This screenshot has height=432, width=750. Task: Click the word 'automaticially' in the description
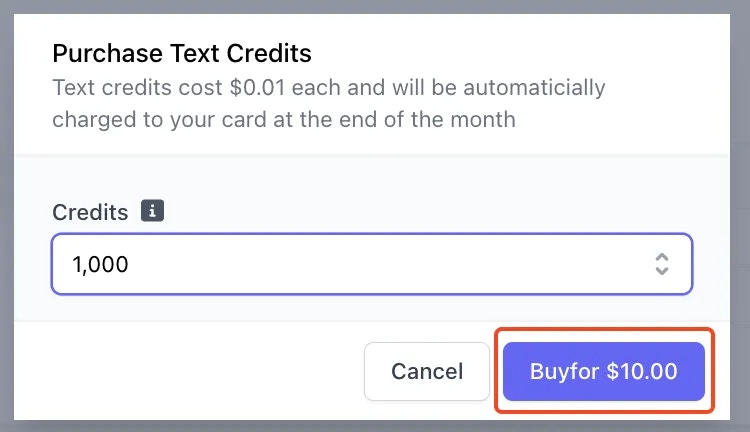tap(534, 89)
